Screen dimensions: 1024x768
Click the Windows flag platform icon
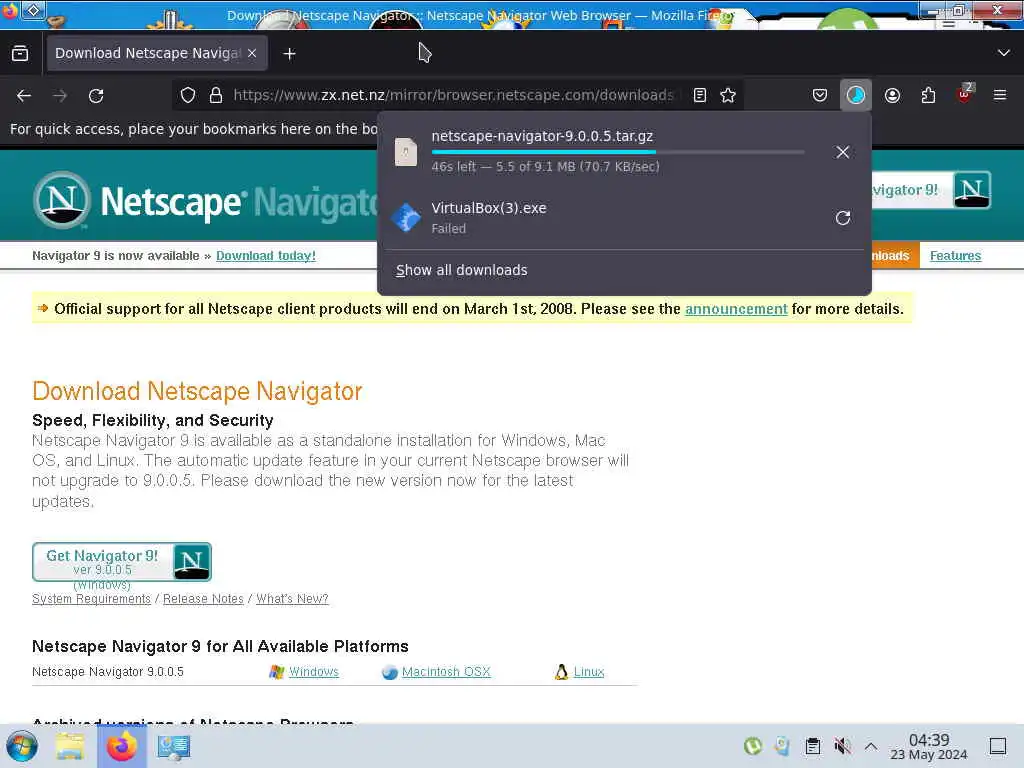277,672
